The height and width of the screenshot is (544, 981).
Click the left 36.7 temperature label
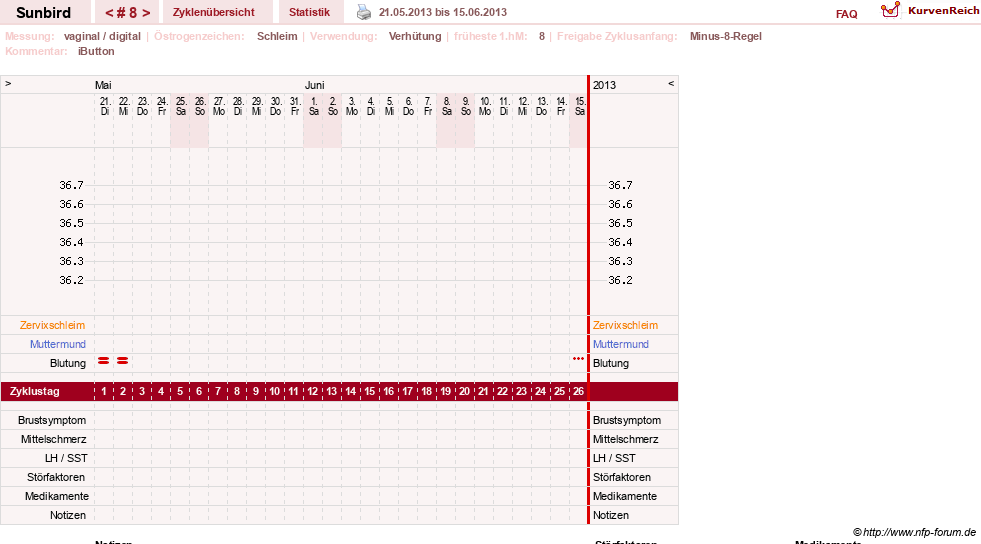click(x=71, y=185)
